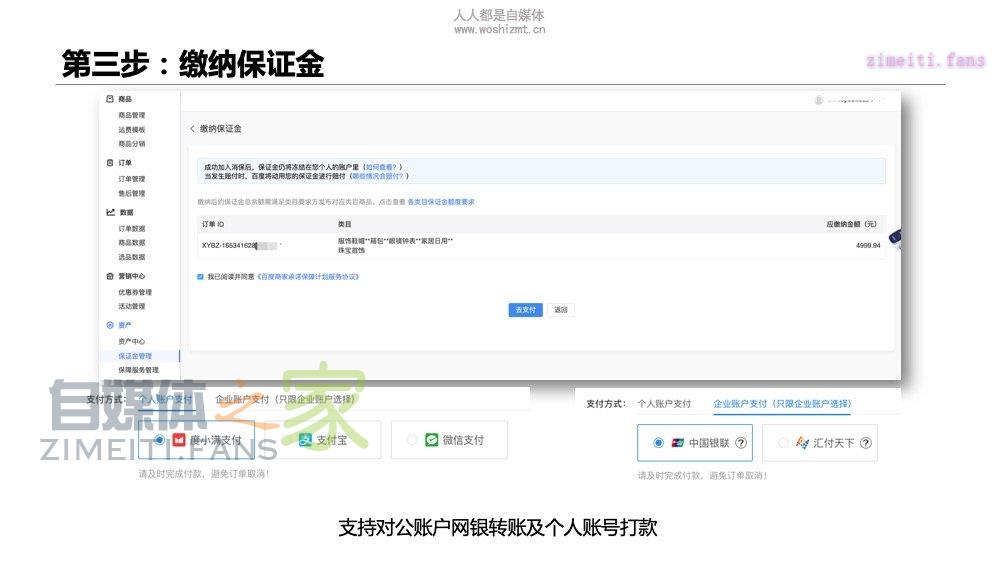This screenshot has width=1000, height=563.
Task: Open the 百度商家承诺保障计划服务协议 link
Action: [x=308, y=276]
